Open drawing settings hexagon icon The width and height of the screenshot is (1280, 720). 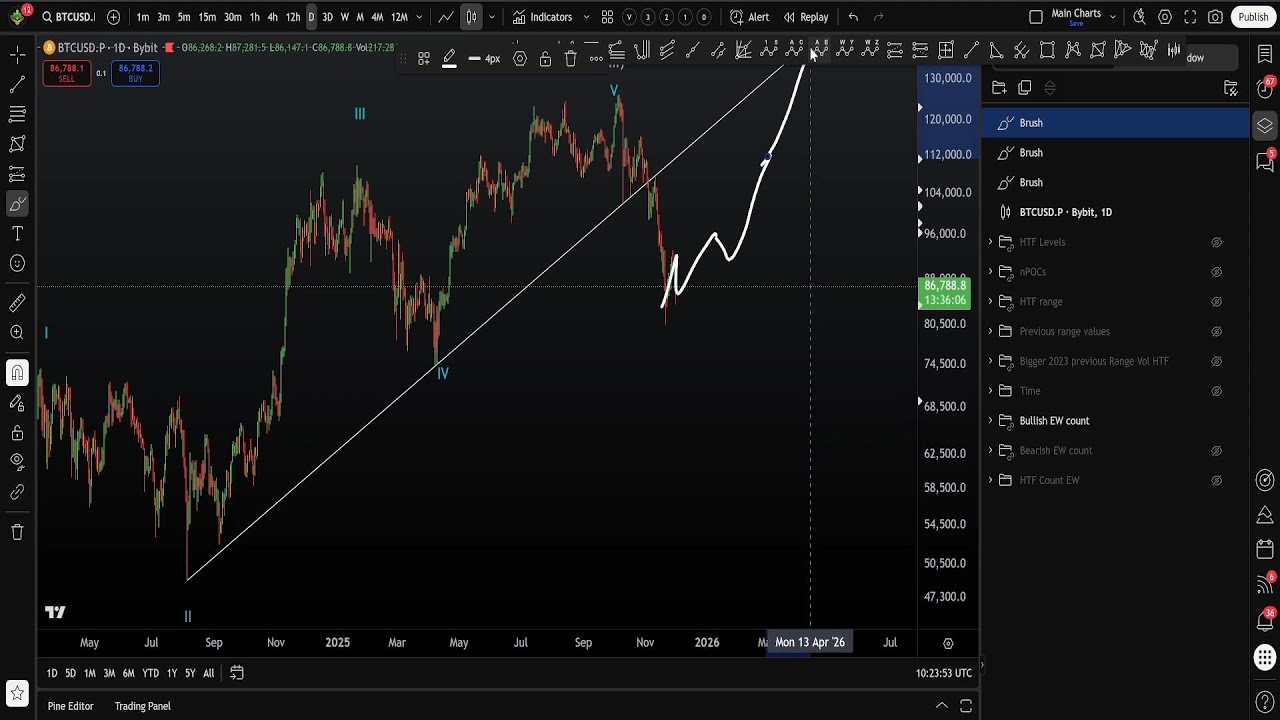[x=520, y=59]
